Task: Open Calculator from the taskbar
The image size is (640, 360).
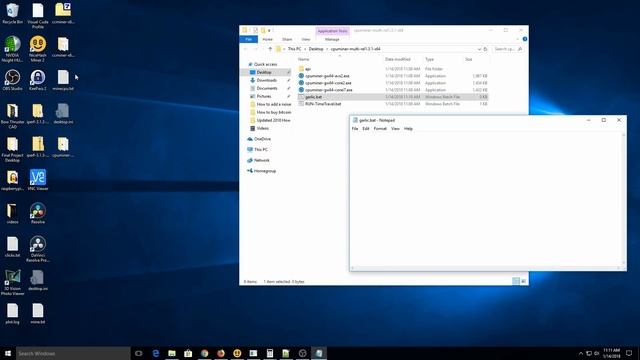Action: 270,353
